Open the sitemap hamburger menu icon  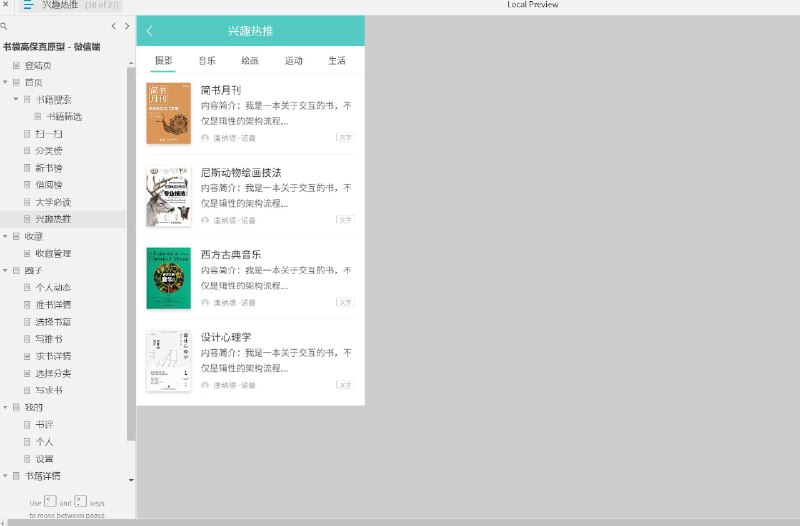(29, 5)
